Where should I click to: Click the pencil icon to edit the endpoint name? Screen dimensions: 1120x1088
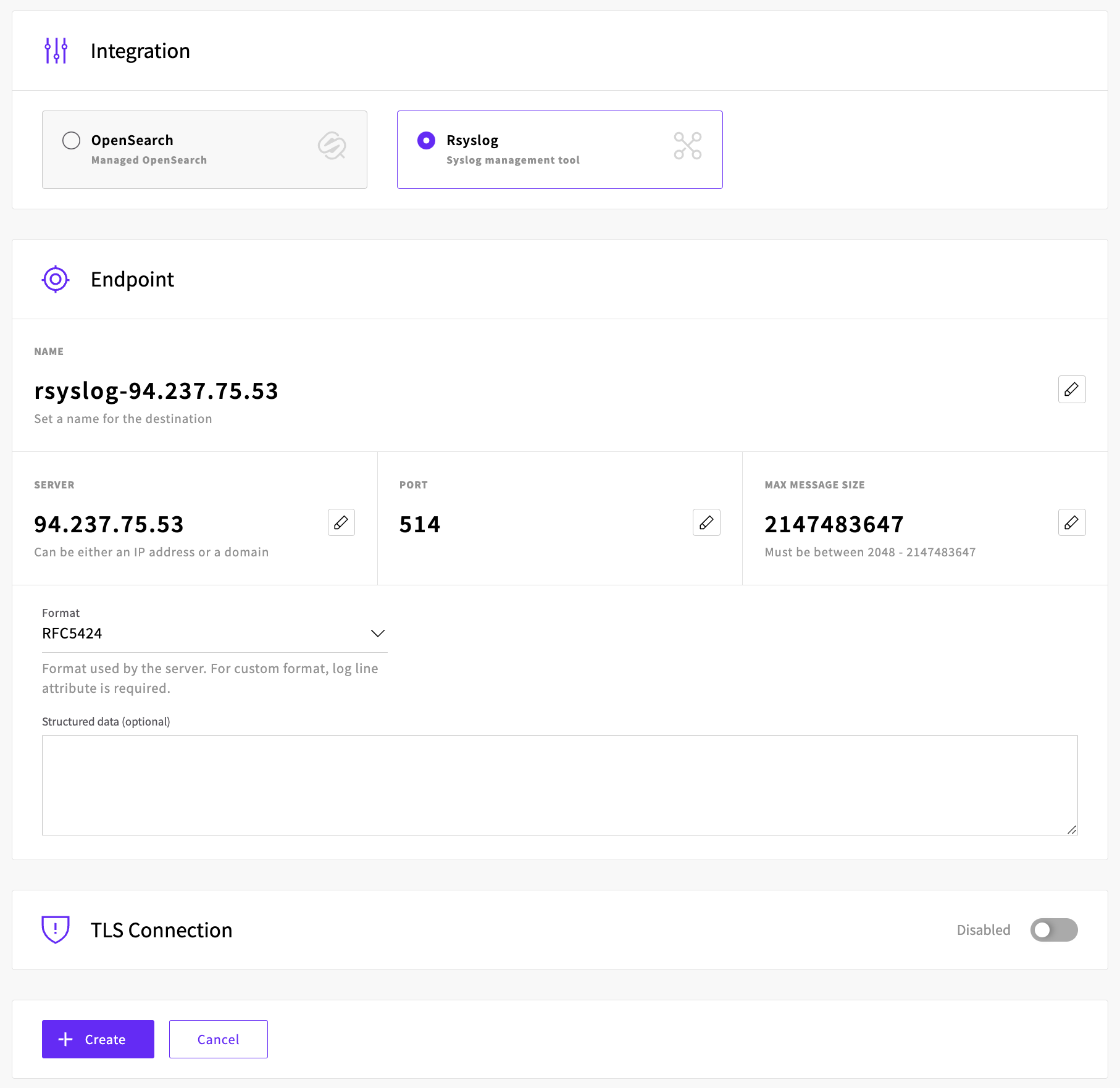(x=1071, y=389)
